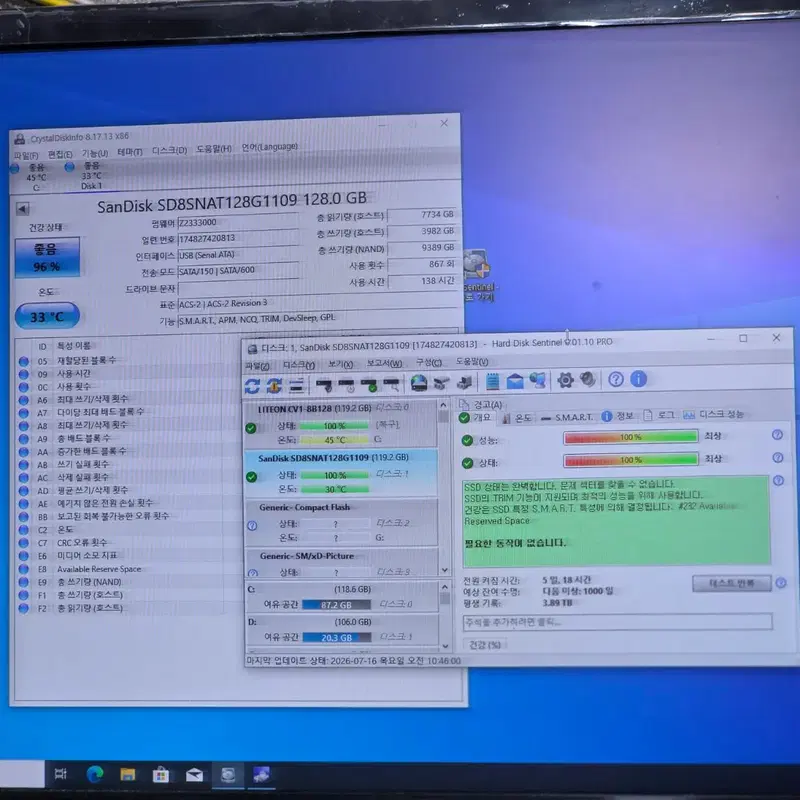Open 파일(F) menu in CrystalDiskInfo
This screenshot has height=800, width=800.
[26, 155]
